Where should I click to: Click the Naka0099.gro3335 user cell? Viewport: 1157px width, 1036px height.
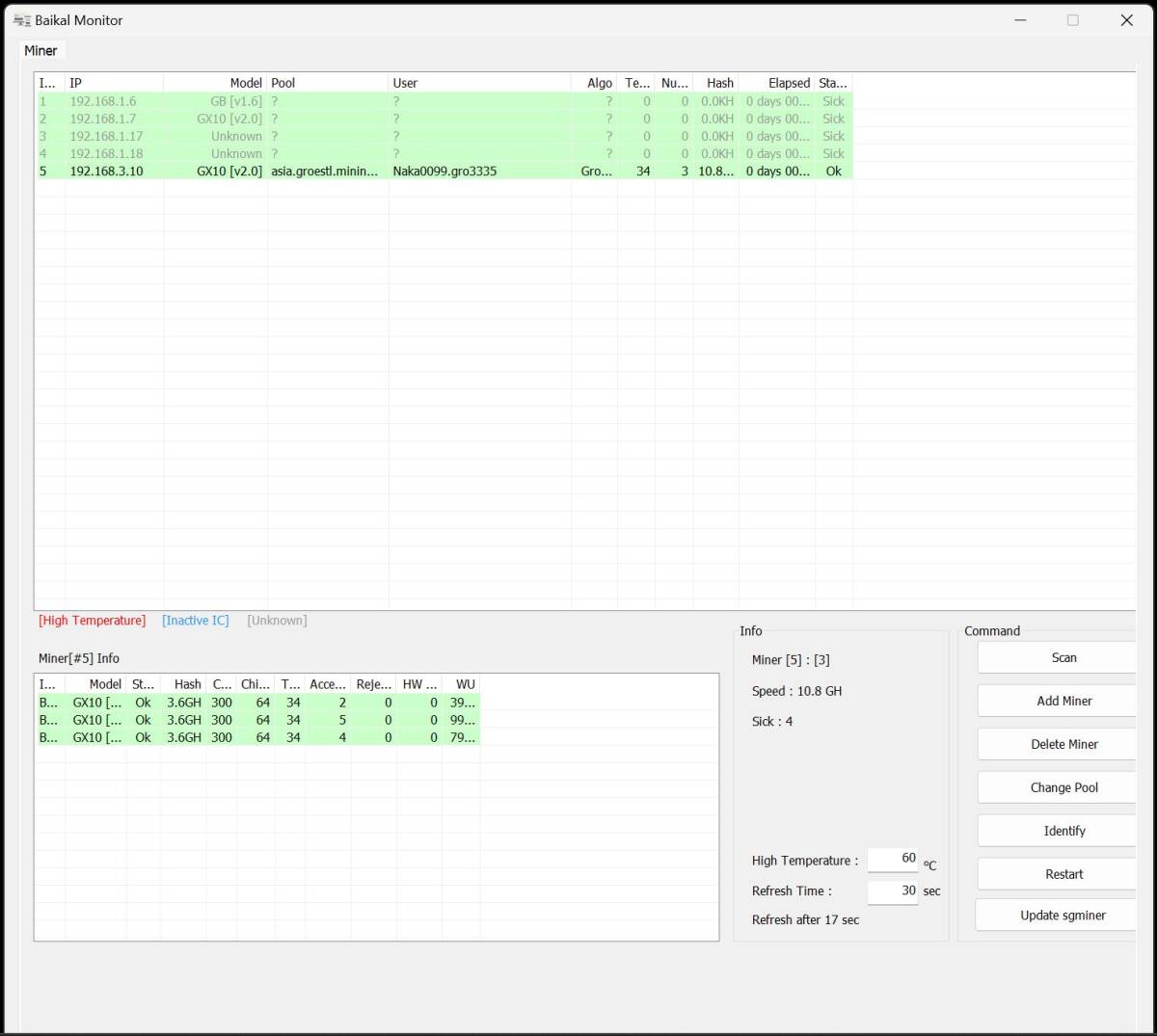click(x=444, y=171)
